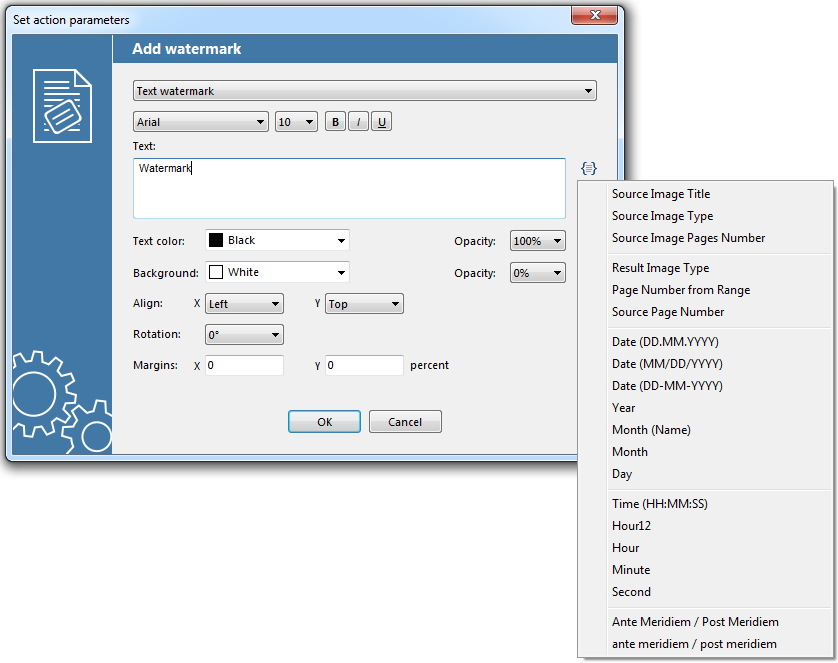Open the Text color Black dropdown
This screenshot has height=663, width=838.
(x=277, y=241)
